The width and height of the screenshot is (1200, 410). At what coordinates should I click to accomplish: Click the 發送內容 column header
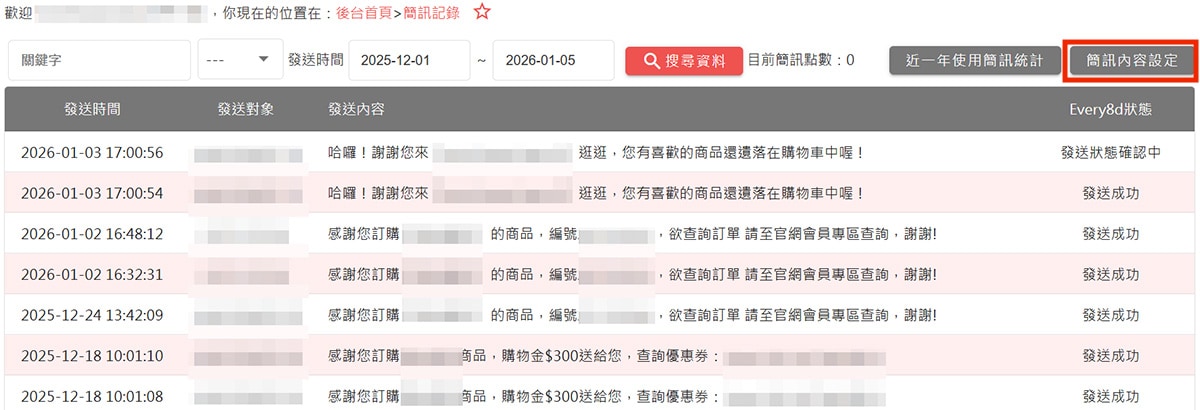point(357,108)
